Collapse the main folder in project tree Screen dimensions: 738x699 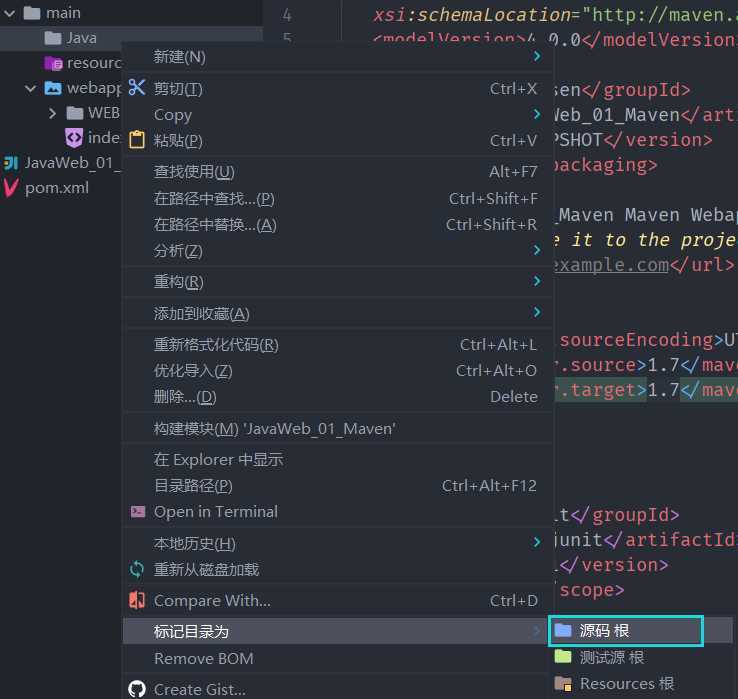pyautogui.click(x=9, y=13)
